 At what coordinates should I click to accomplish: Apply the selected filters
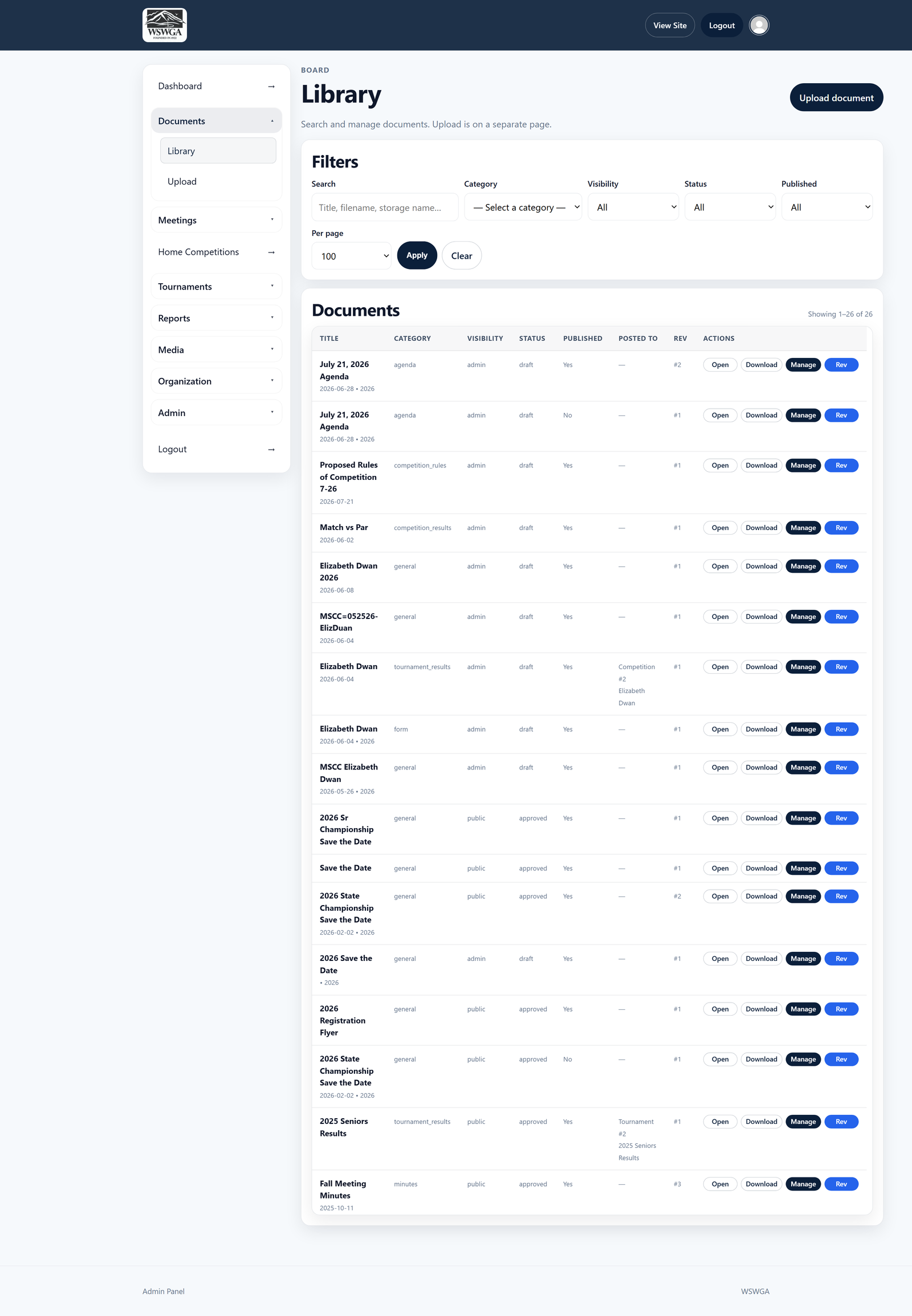click(417, 255)
